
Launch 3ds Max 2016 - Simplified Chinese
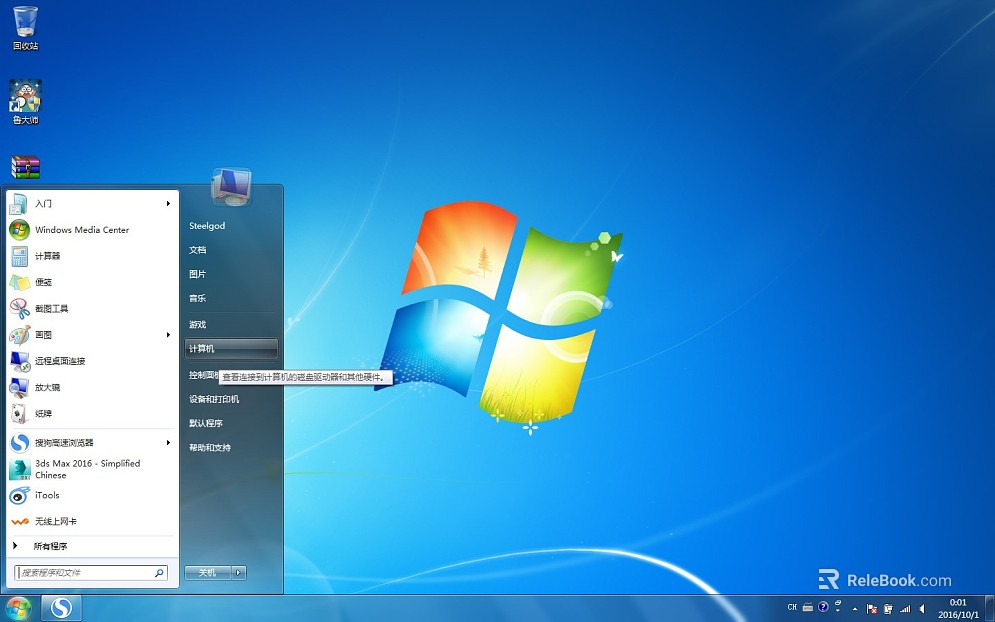(x=92, y=469)
